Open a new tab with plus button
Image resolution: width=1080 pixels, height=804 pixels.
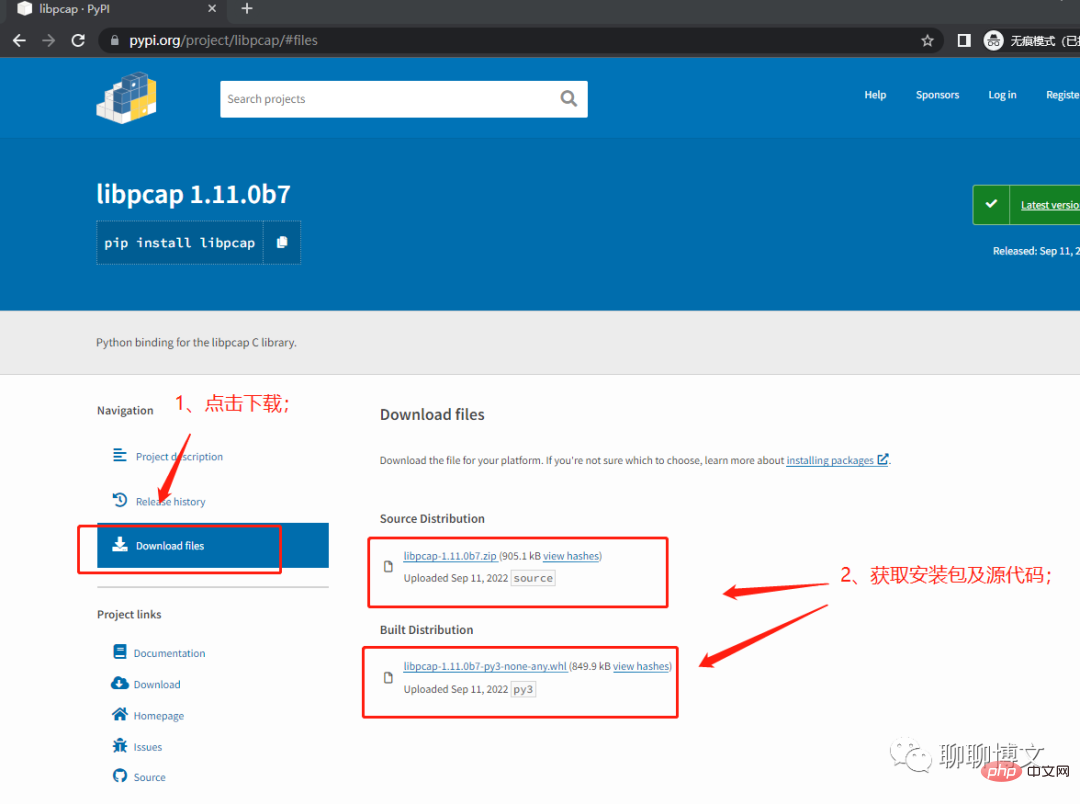(247, 9)
